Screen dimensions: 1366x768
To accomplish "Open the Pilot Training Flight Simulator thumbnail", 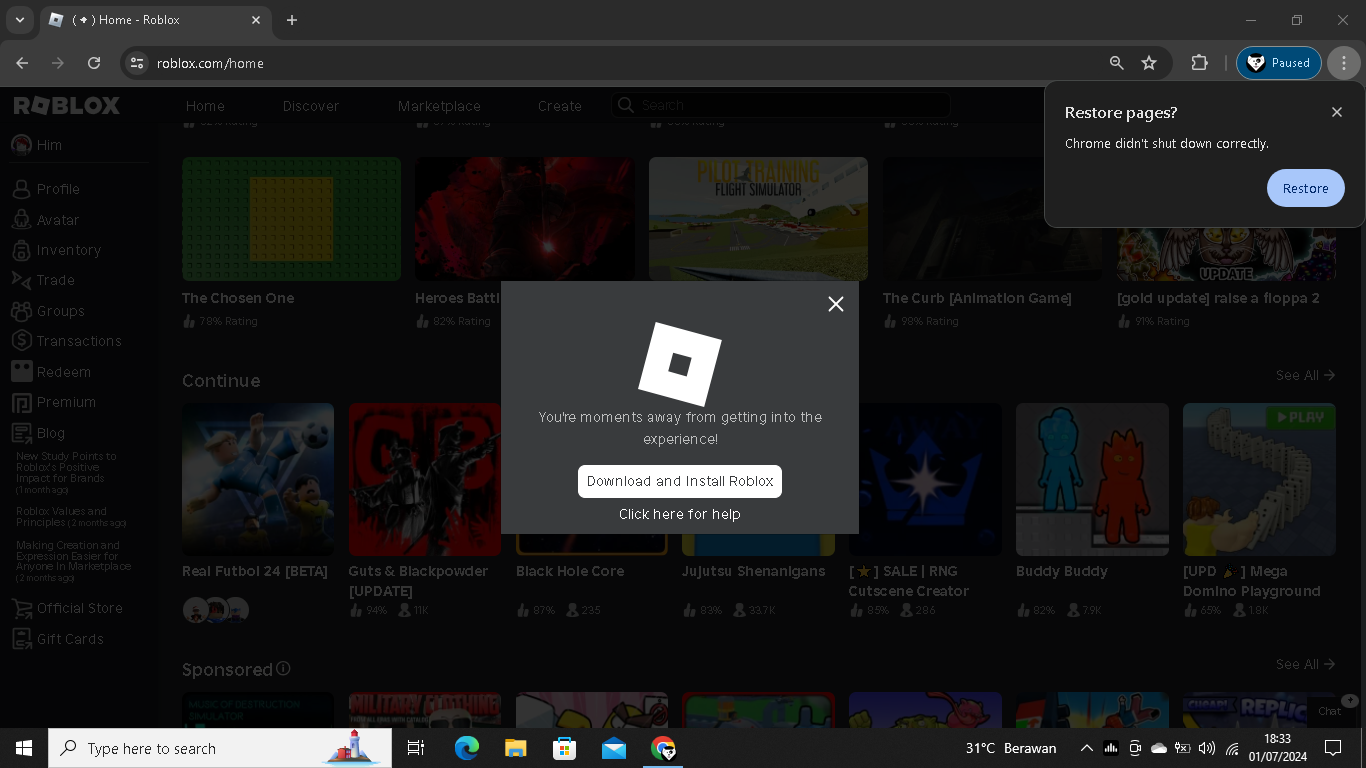I will point(758,219).
